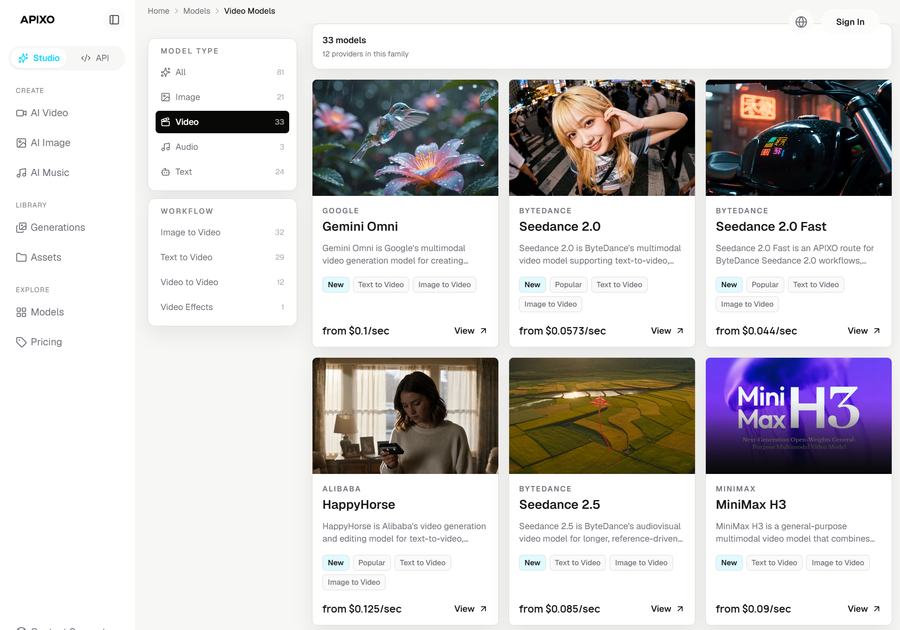Select Video Effects workflow filter
Screen dimensions: 900x630
click(222, 307)
